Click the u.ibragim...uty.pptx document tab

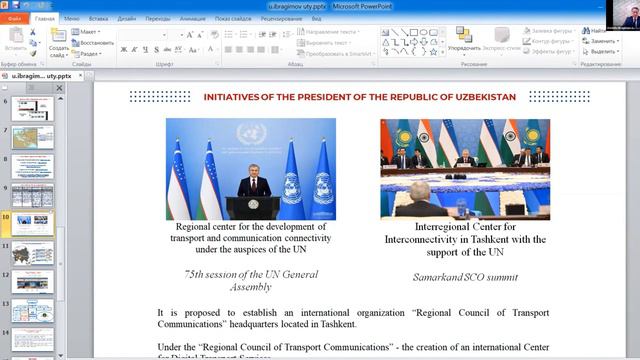click(41, 76)
